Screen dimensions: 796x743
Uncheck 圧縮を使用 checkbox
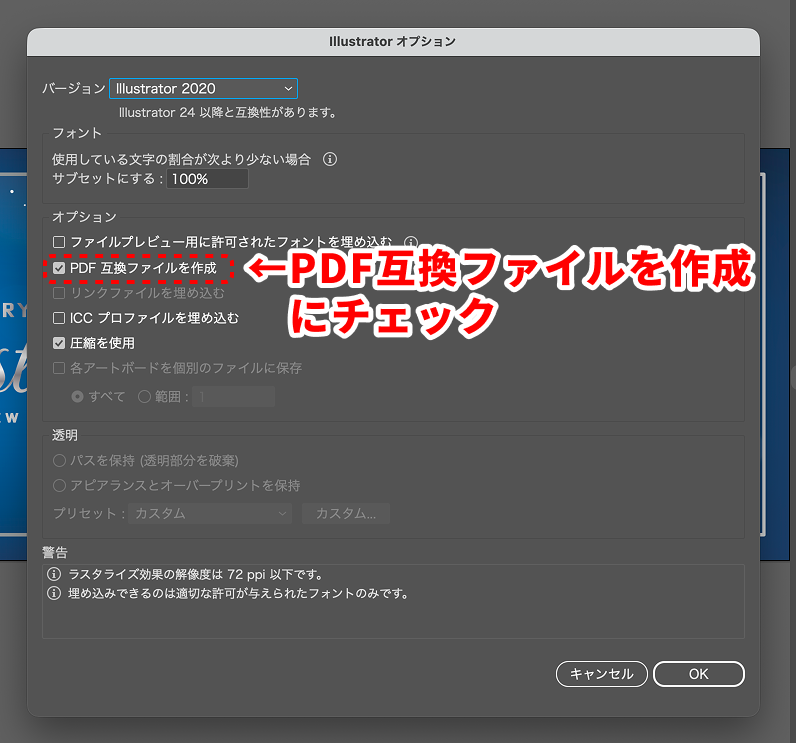[x=59, y=343]
